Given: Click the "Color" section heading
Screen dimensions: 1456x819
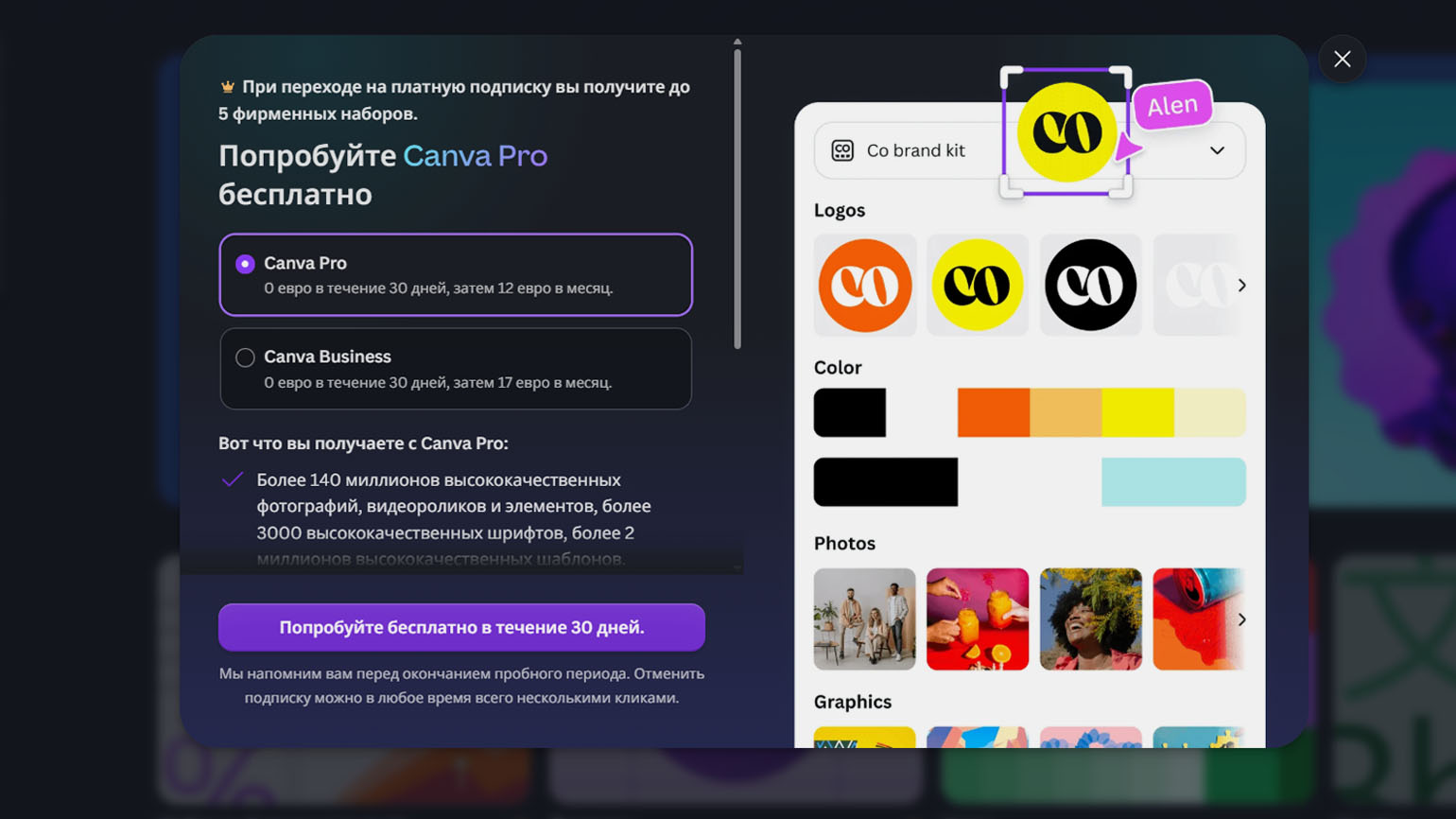Looking at the screenshot, I should [838, 367].
